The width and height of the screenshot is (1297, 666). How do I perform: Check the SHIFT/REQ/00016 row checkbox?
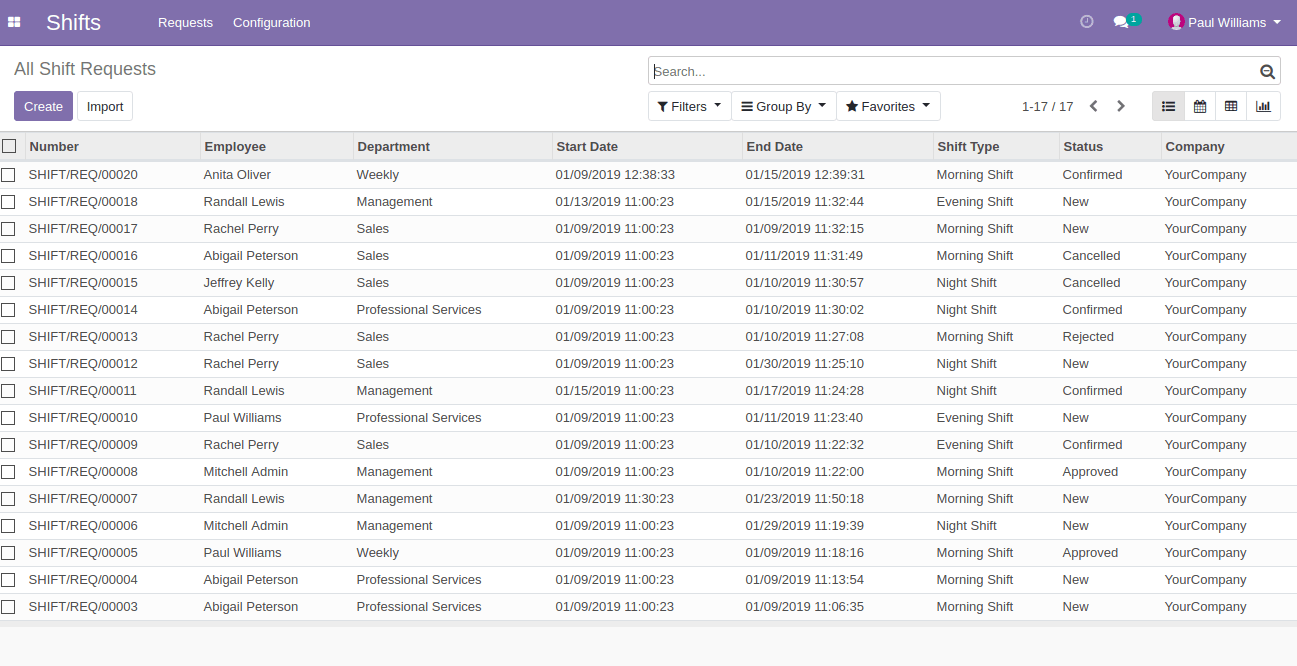point(8,256)
